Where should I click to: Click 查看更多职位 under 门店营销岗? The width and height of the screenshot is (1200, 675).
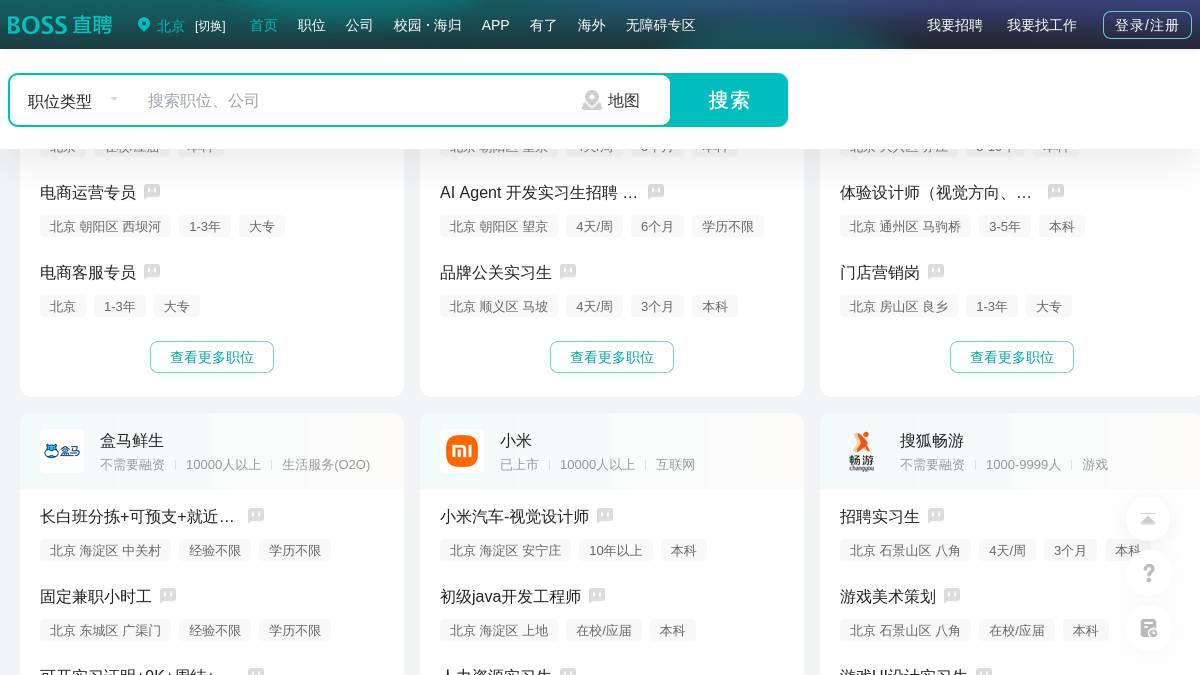(x=1012, y=357)
